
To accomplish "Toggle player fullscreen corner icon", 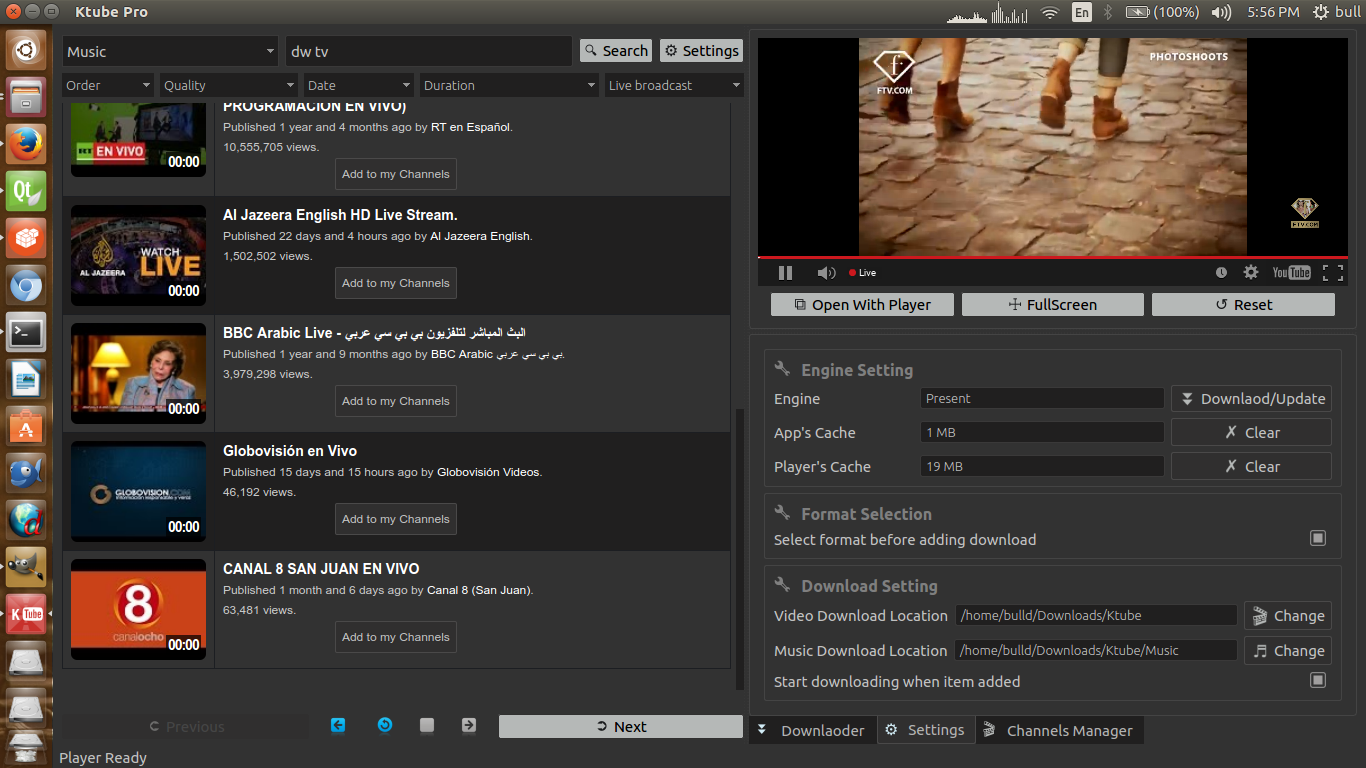I will (x=1332, y=272).
